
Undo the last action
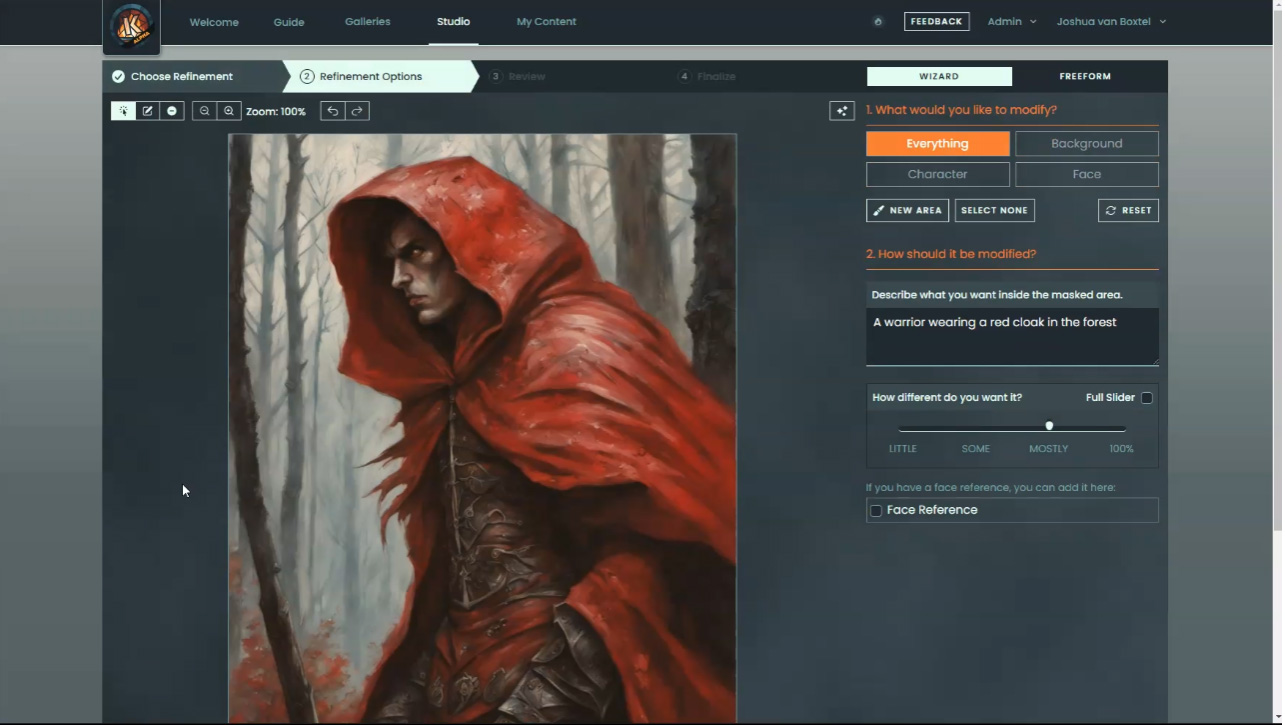(x=333, y=111)
